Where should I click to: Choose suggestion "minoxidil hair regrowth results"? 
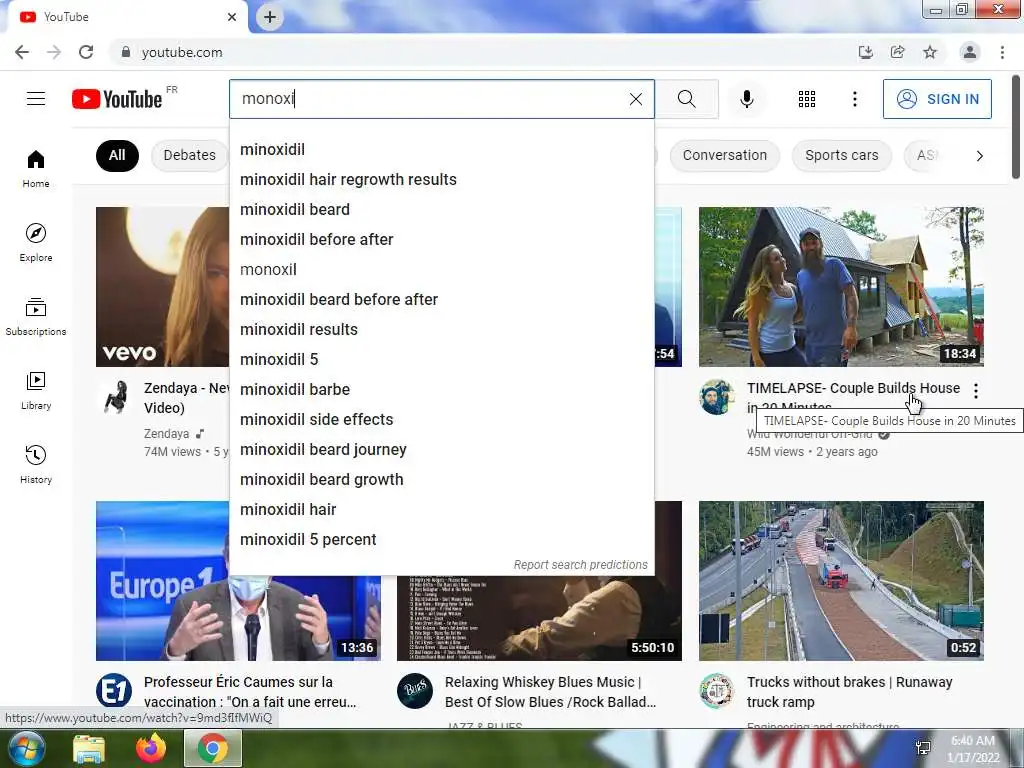pos(441,180)
